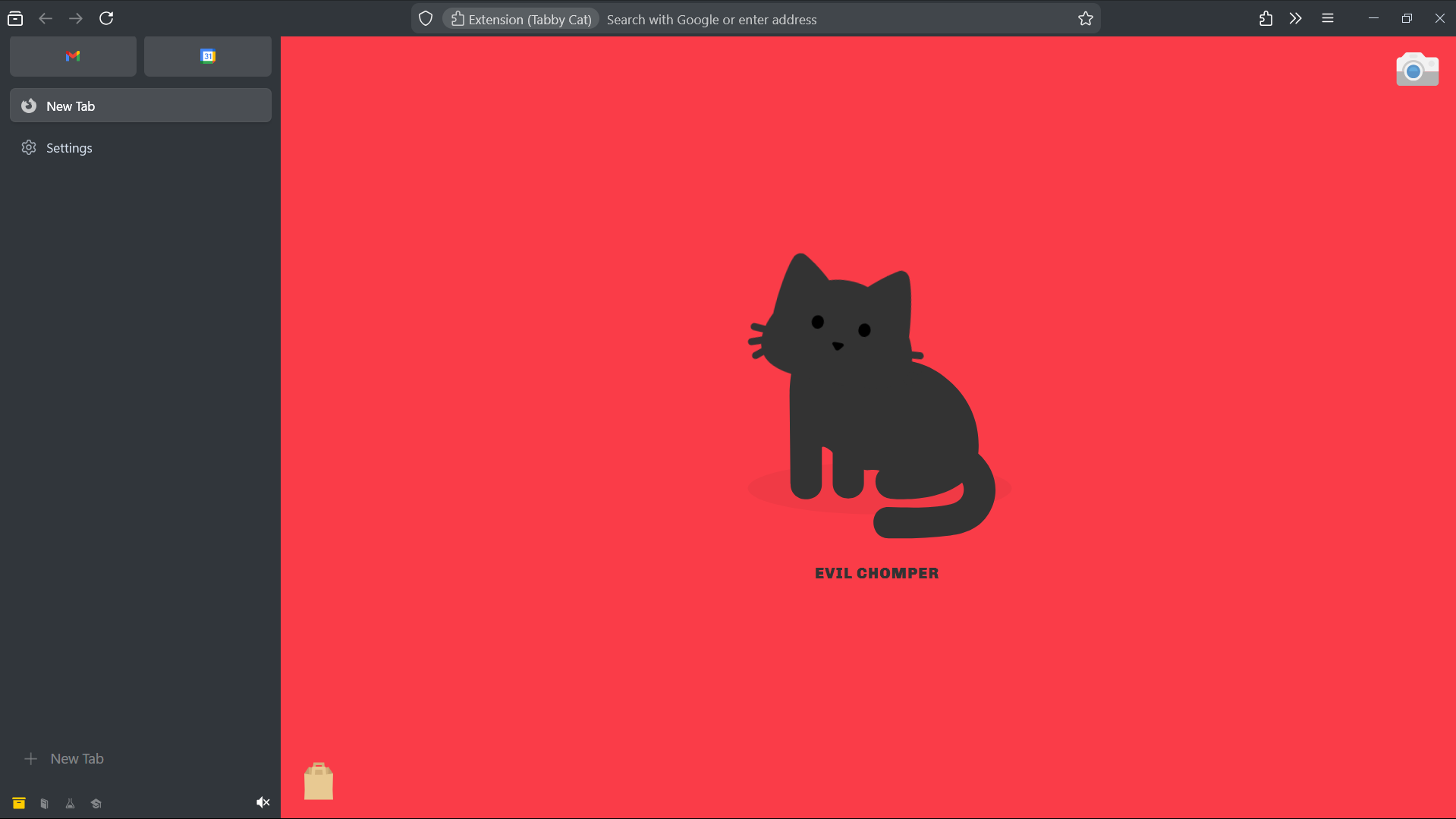This screenshot has height=819, width=1456.
Task: Click the Evil Chomper cat image
Action: pos(873,395)
